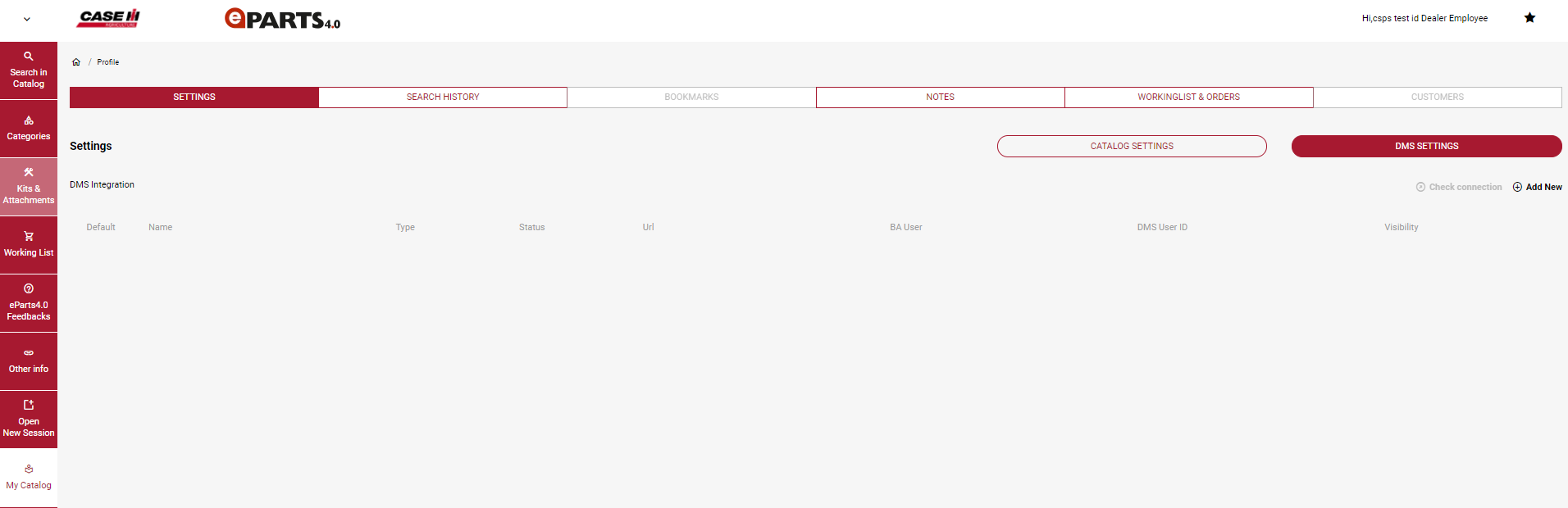
Task: Click Open New Session icon
Action: [x=29, y=406]
